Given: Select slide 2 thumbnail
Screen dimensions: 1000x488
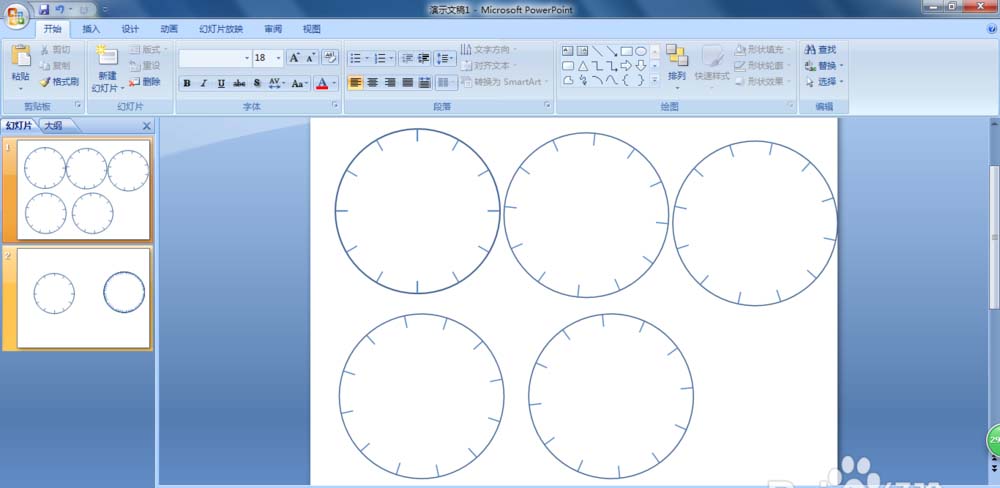Looking at the screenshot, I should point(84,298).
